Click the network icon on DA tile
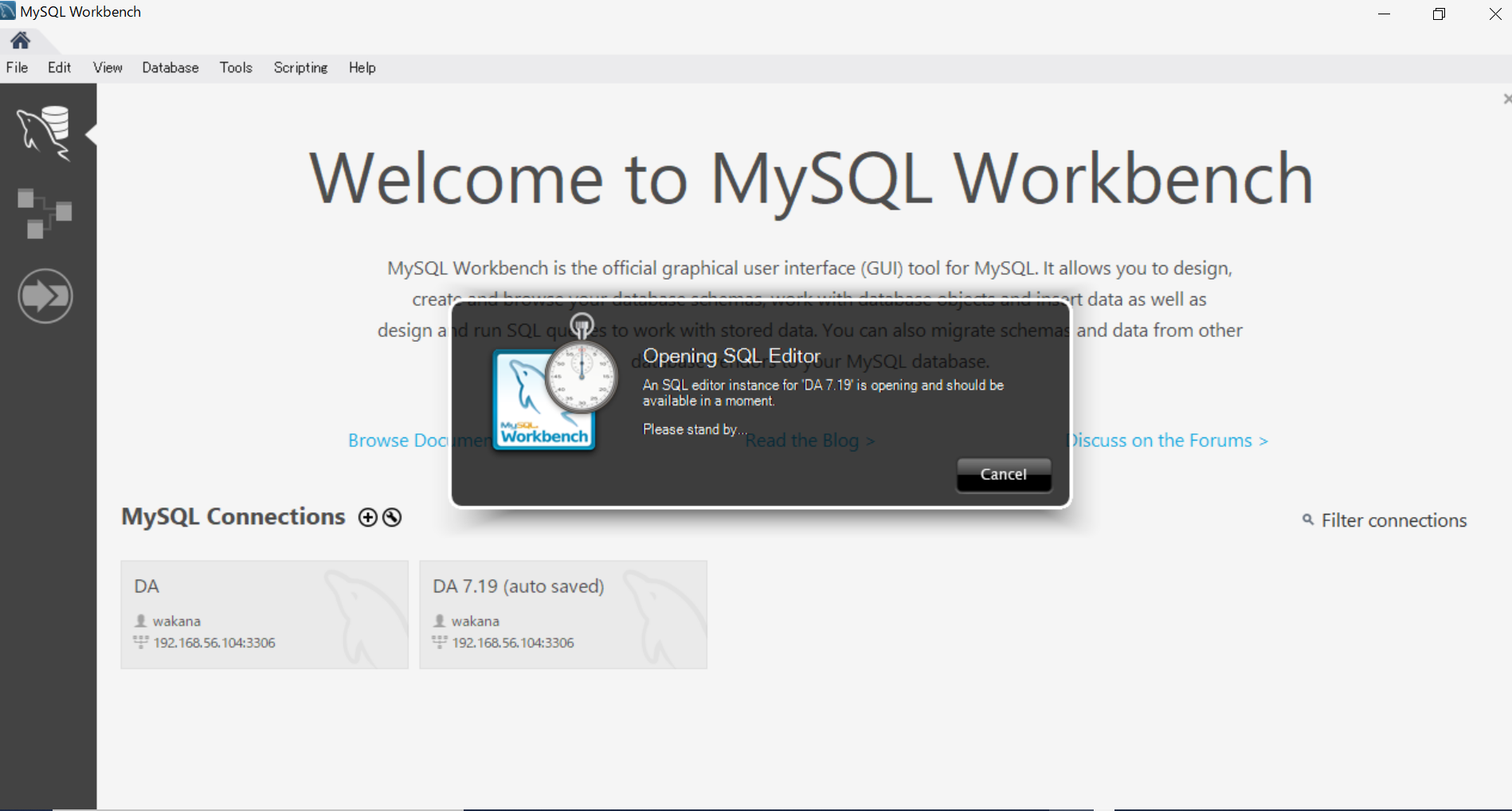The image size is (1512, 811). (141, 642)
